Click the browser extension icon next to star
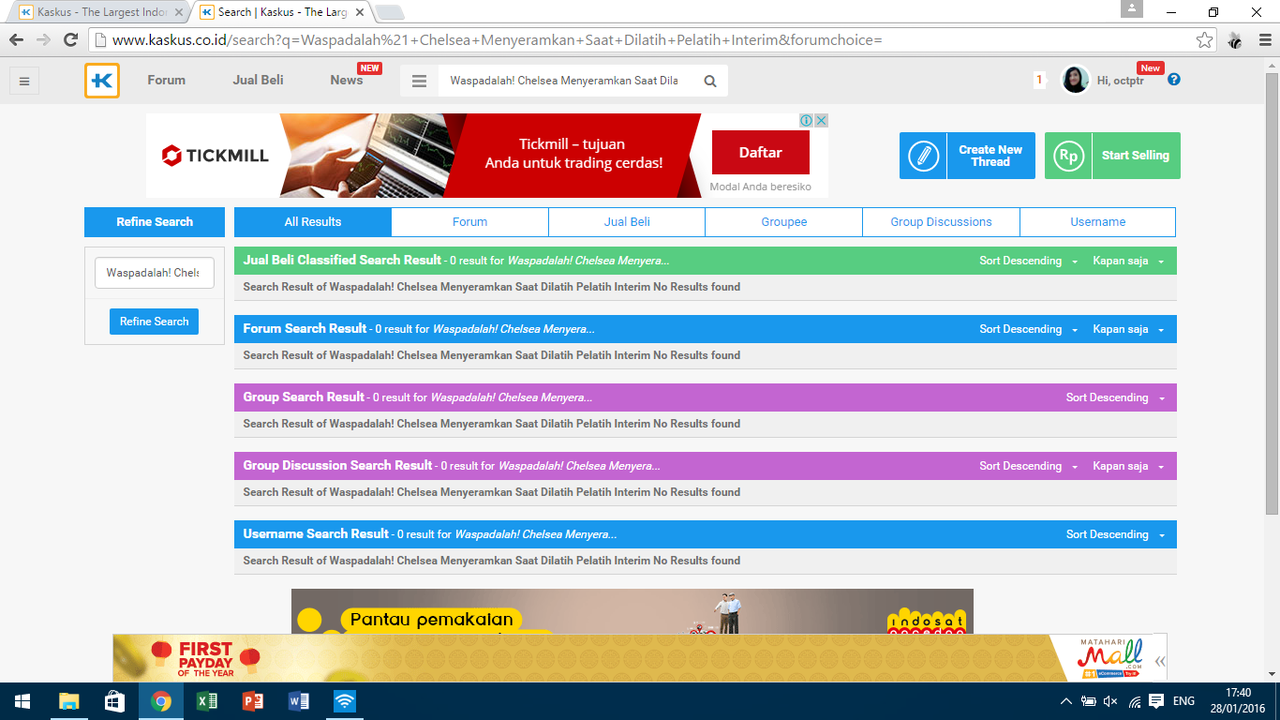The width and height of the screenshot is (1280, 720). point(1235,40)
